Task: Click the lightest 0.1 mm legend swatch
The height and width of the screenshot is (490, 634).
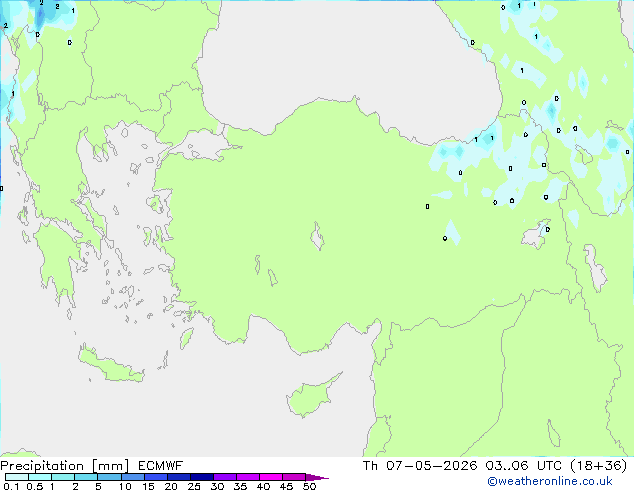Action: click(x=17, y=477)
